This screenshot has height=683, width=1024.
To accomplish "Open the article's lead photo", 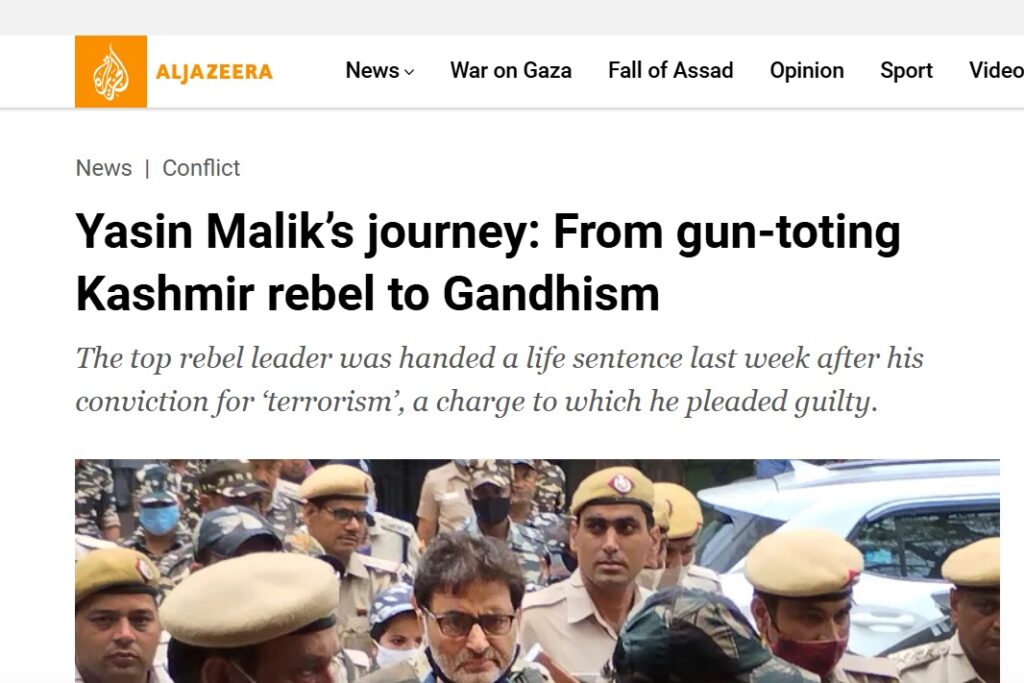I will pos(537,570).
